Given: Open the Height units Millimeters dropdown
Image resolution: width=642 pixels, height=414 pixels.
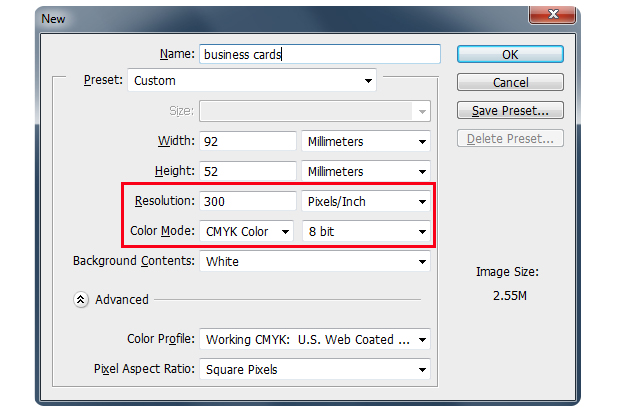Looking at the screenshot, I should pyautogui.click(x=366, y=171).
